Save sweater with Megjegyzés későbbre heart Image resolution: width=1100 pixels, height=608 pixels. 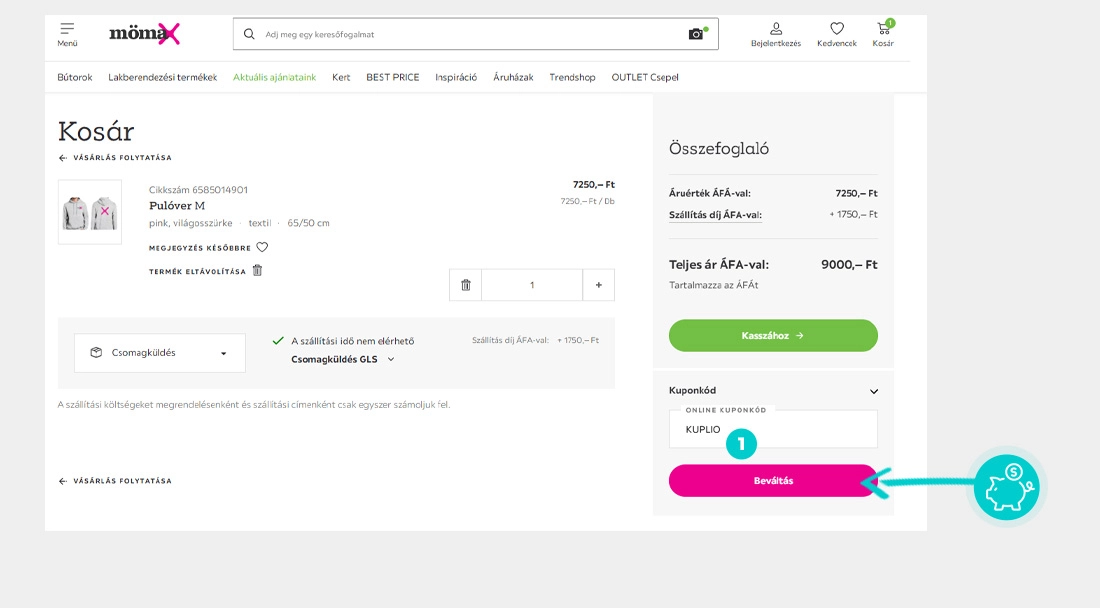point(261,247)
